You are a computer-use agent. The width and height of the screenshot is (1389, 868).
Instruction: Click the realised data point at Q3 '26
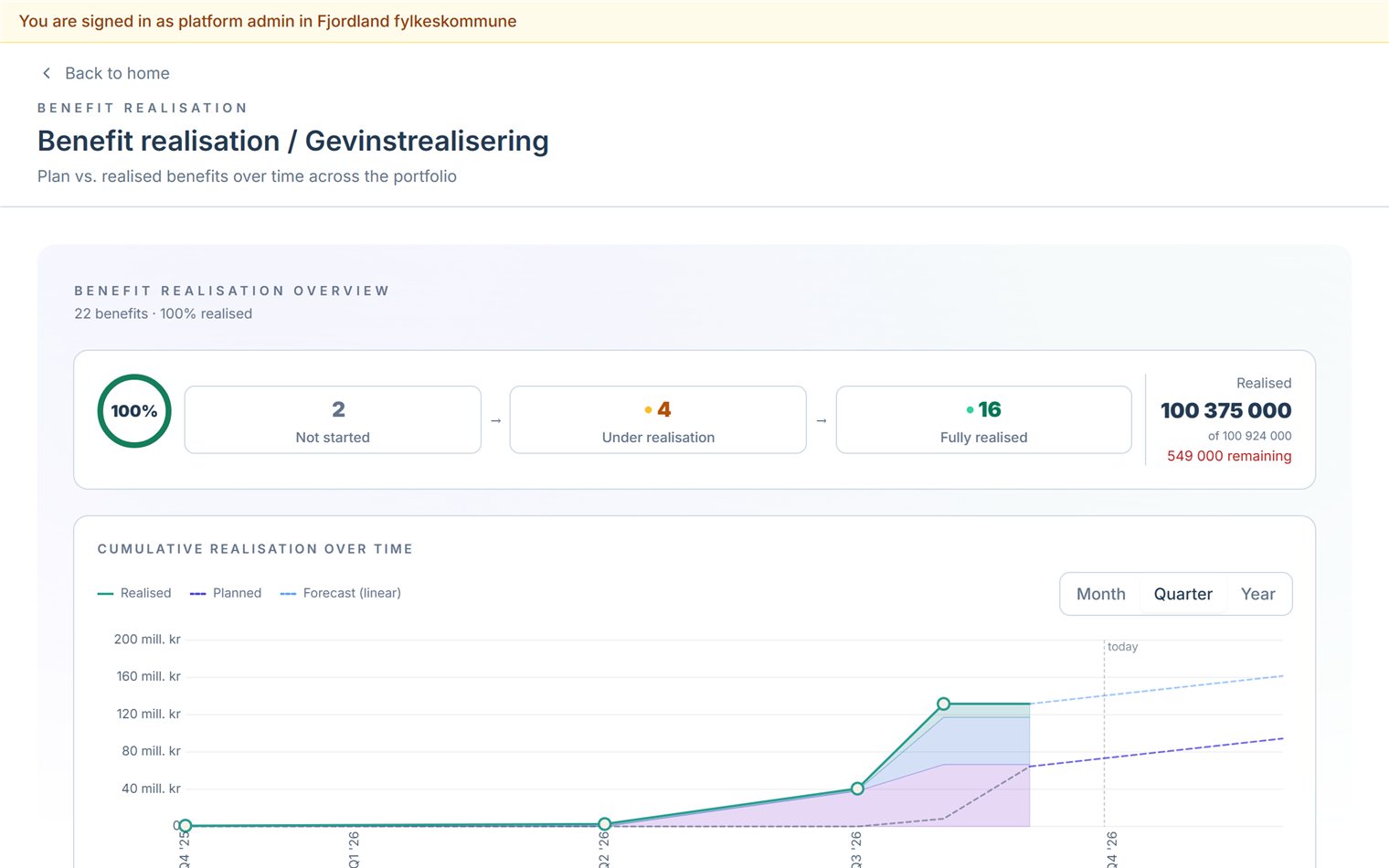pyautogui.click(x=857, y=789)
